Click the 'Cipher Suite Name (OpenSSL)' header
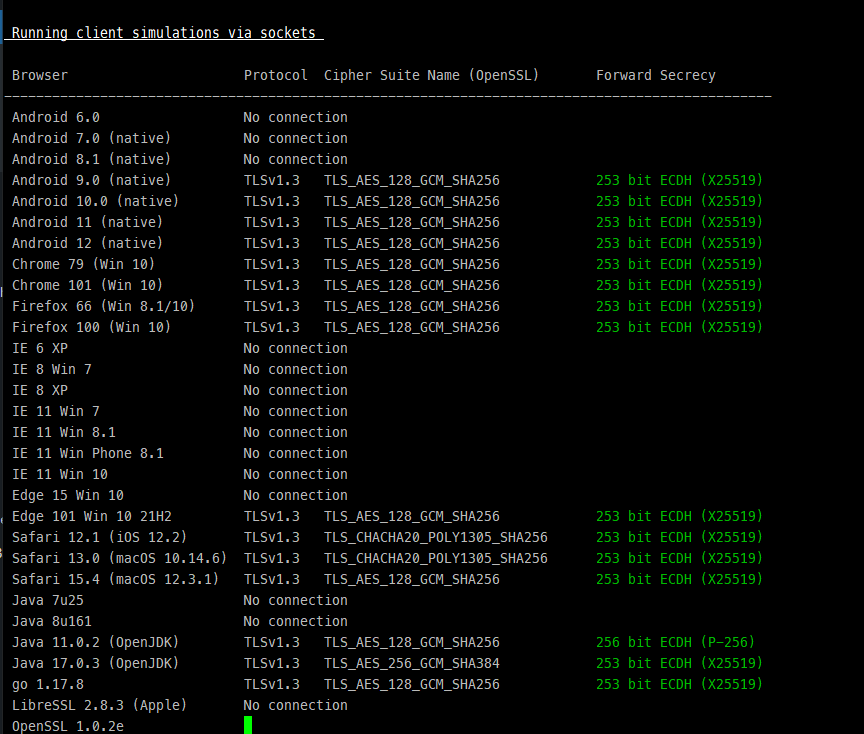Viewport: 864px width, 734px height. [x=431, y=75]
